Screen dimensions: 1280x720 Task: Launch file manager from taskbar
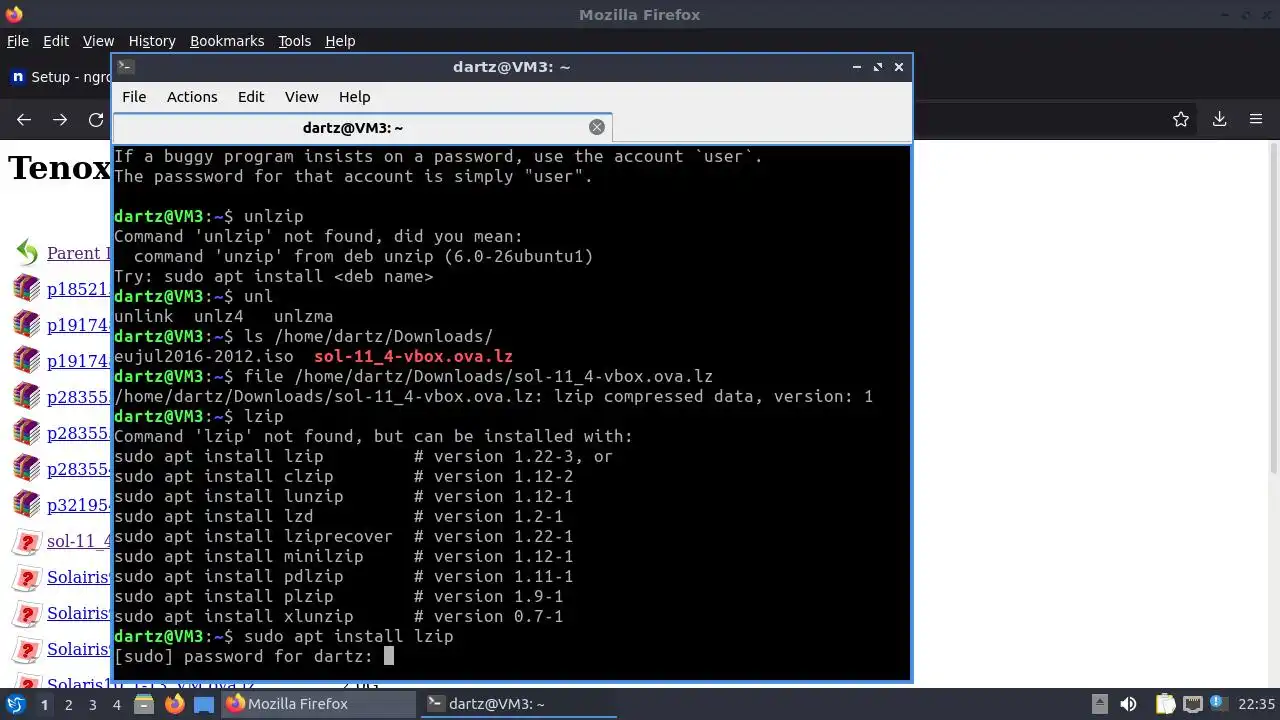[144, 704]
